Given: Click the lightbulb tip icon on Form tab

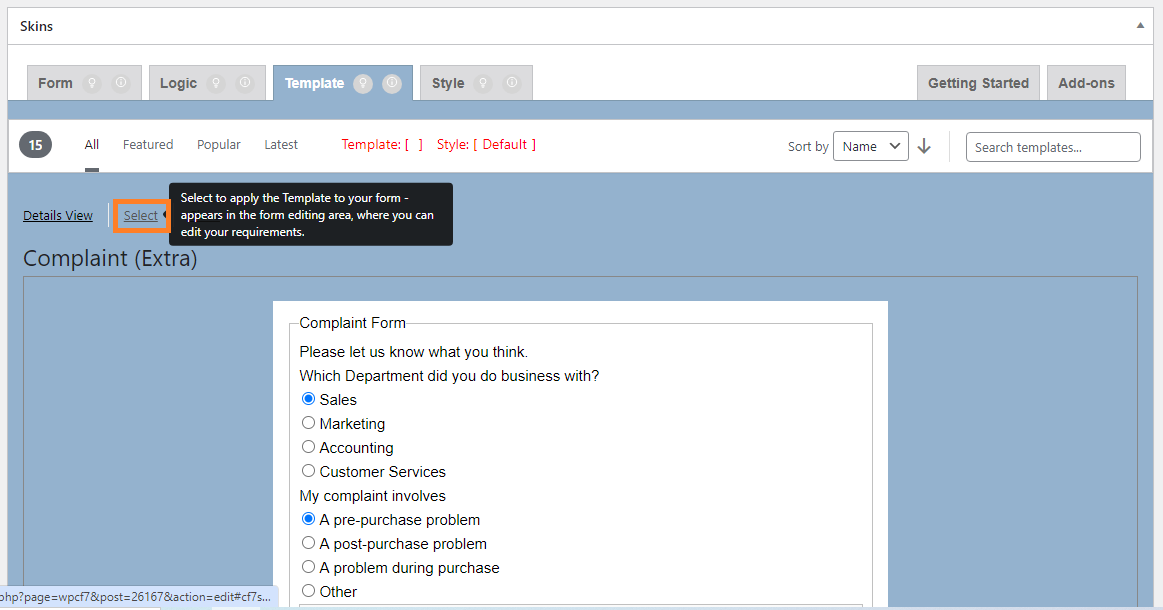Looking at the screenshot, I should (92, 83).
